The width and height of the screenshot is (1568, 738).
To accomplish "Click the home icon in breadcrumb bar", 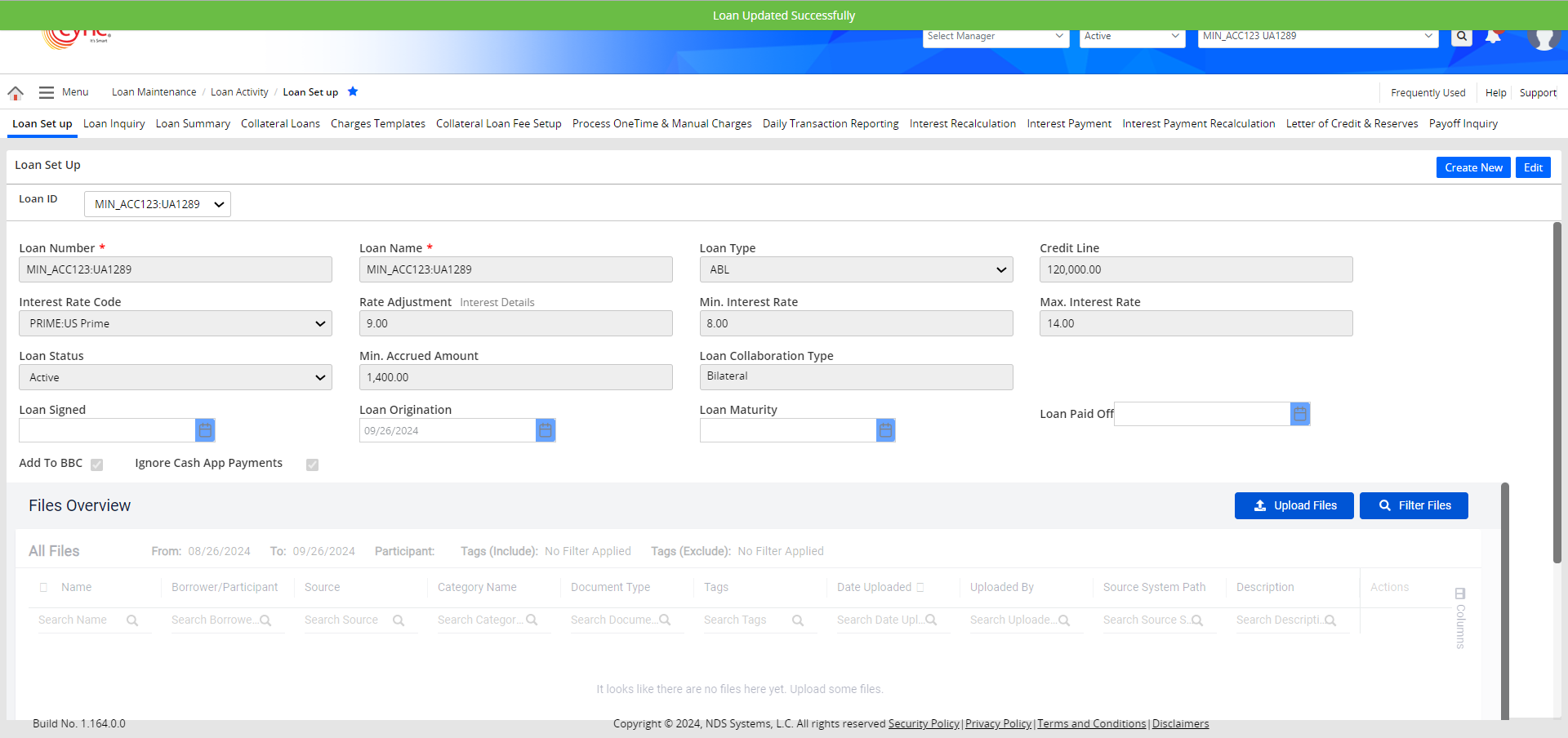I will point(16,93).
